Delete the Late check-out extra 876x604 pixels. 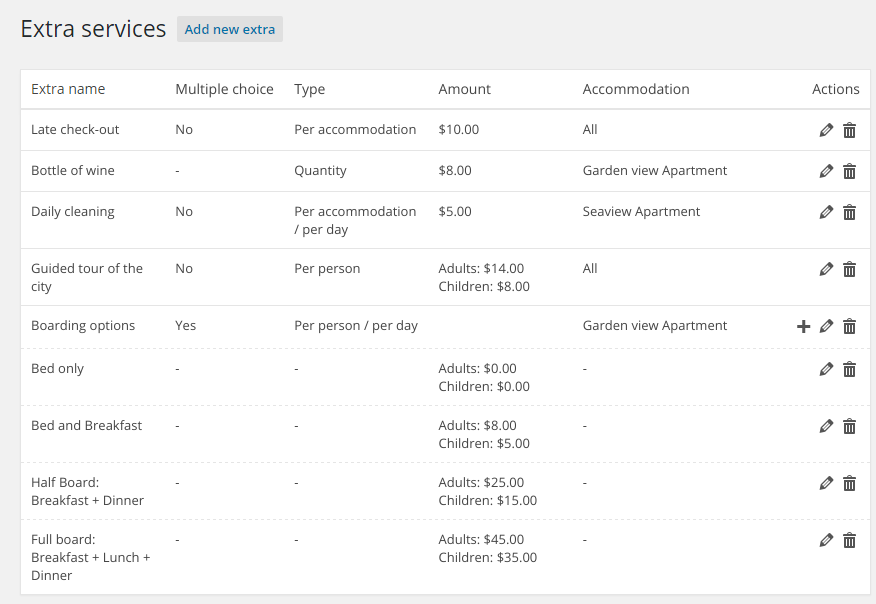(849, 130)
